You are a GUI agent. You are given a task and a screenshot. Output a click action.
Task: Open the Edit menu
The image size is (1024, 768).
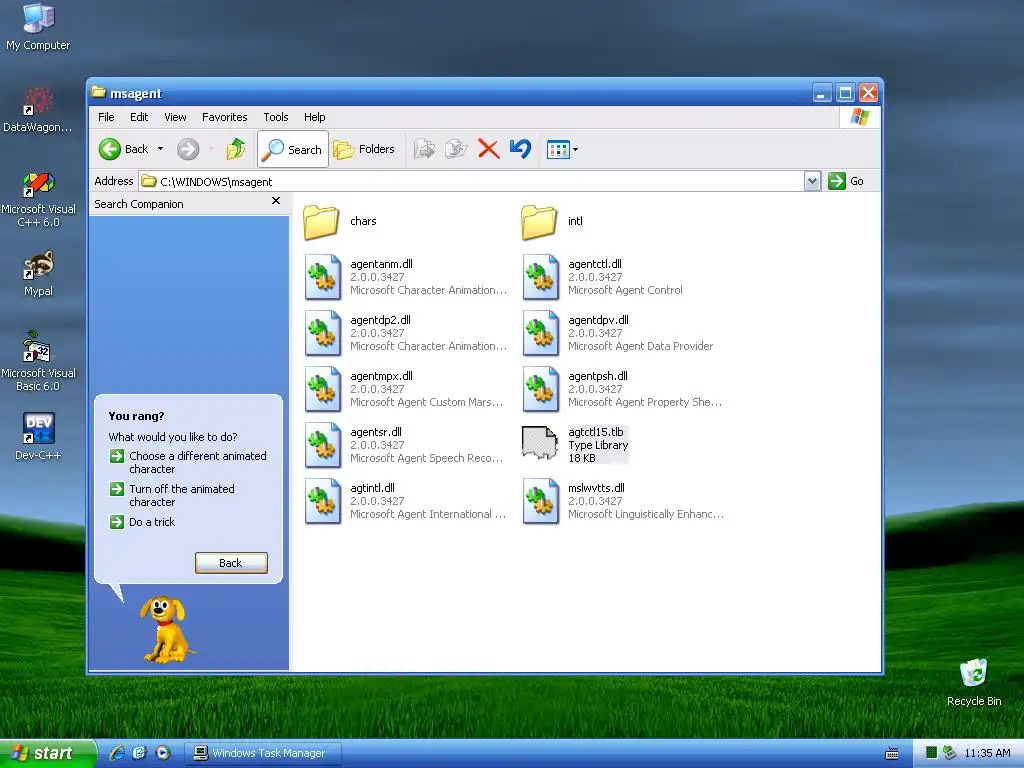(x=139, y=118)
